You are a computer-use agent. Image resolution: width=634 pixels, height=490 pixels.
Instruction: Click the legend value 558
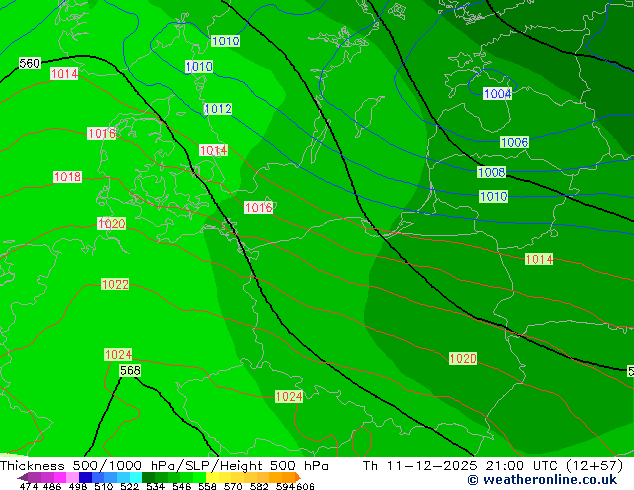[207, 486]
